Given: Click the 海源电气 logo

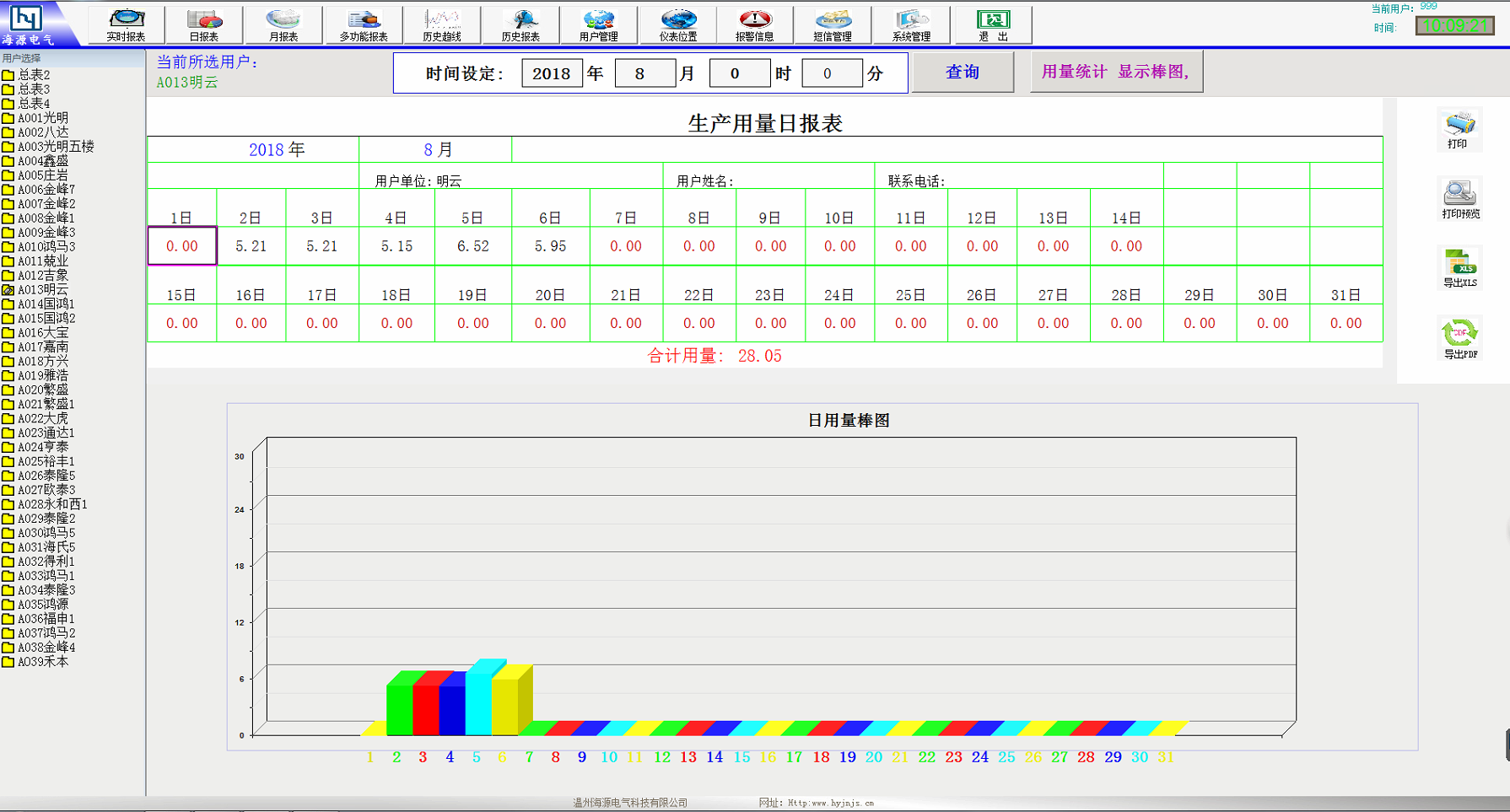Looking at the screenshot, I should pyautogui.click(x=28, y=24).
